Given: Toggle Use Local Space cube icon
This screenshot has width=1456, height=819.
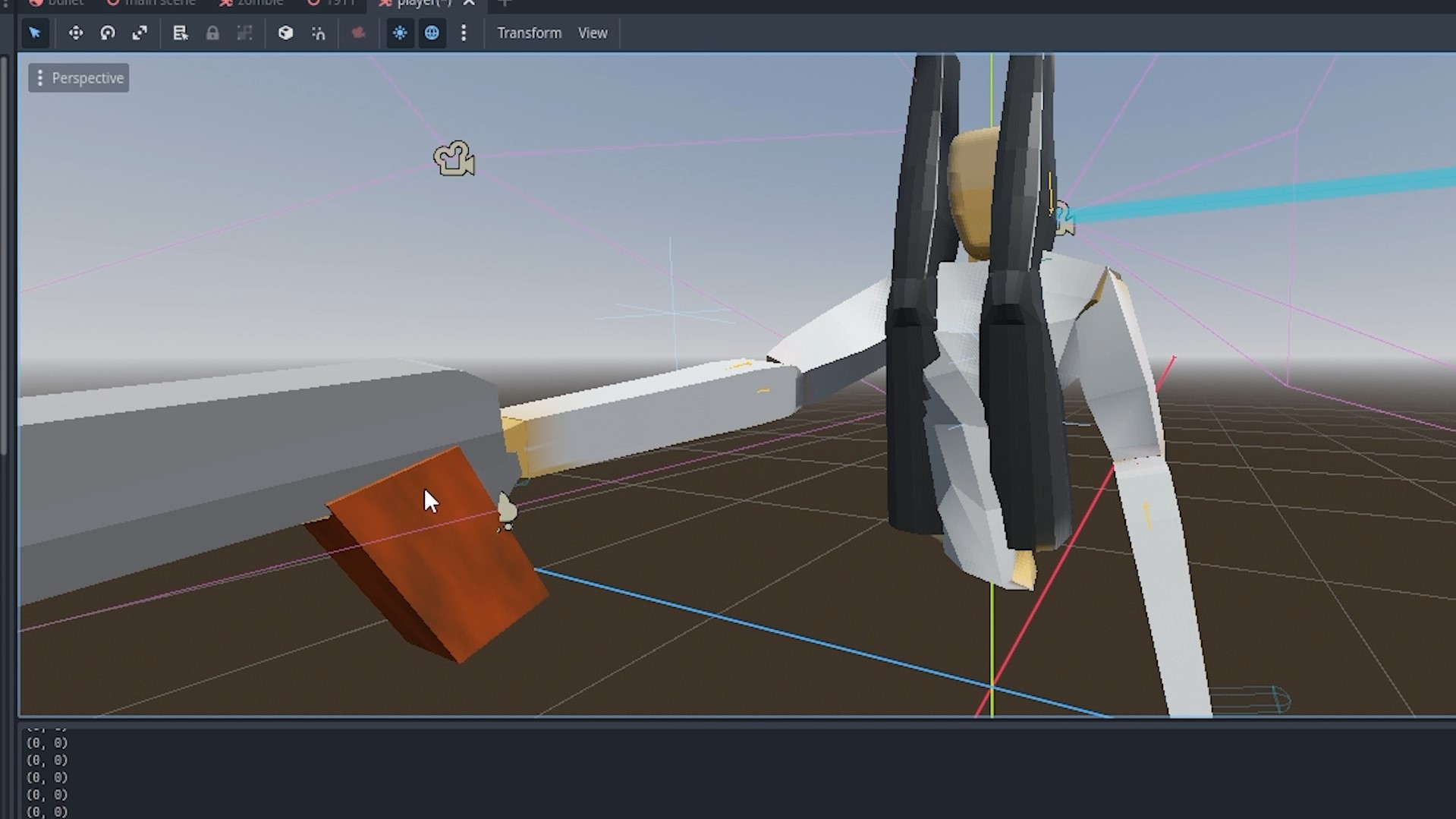Looking at the screenshot, I should [285, 33].
